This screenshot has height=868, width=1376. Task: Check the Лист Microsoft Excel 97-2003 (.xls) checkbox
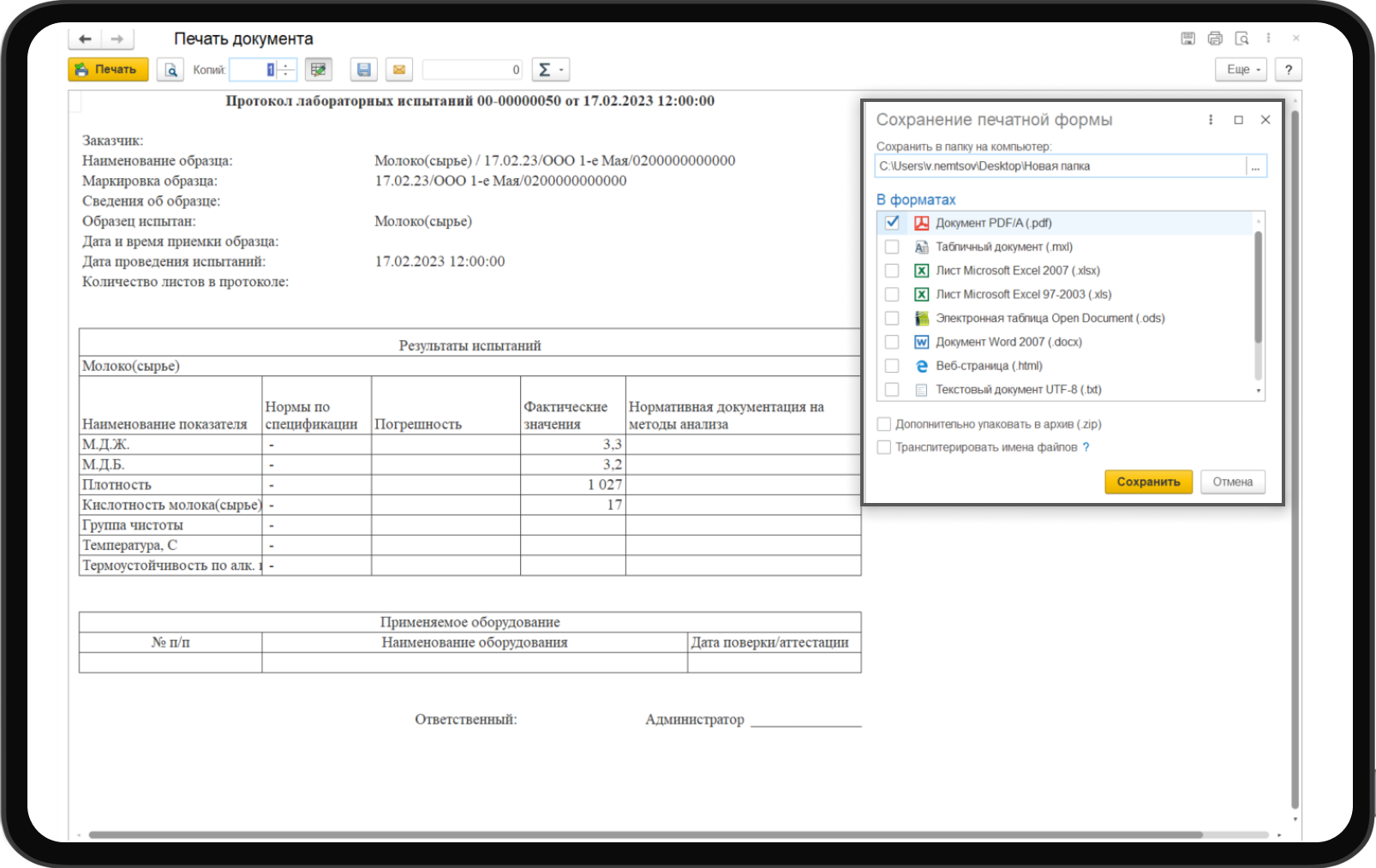coord(892,295)
